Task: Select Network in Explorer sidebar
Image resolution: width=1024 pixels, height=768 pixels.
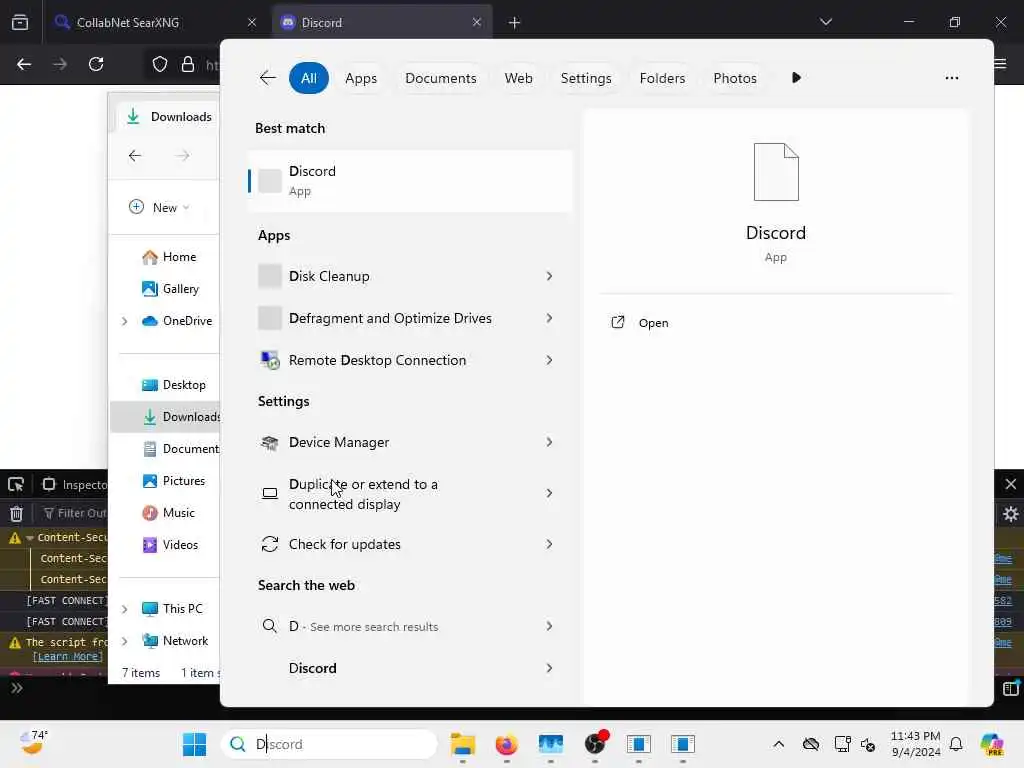Action: 175,641
